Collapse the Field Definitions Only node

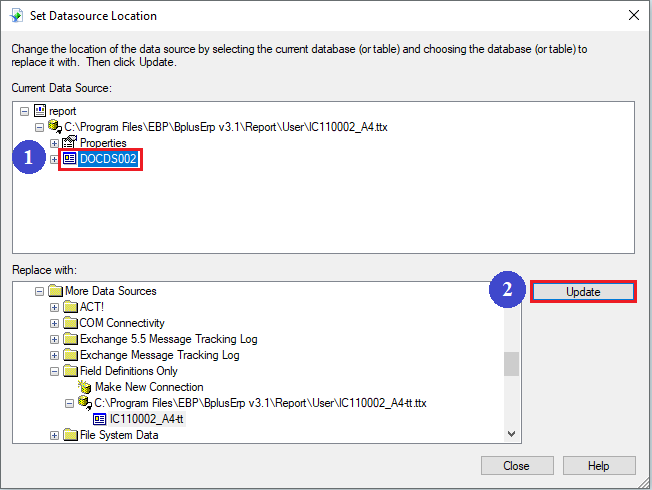pos(55,371)
